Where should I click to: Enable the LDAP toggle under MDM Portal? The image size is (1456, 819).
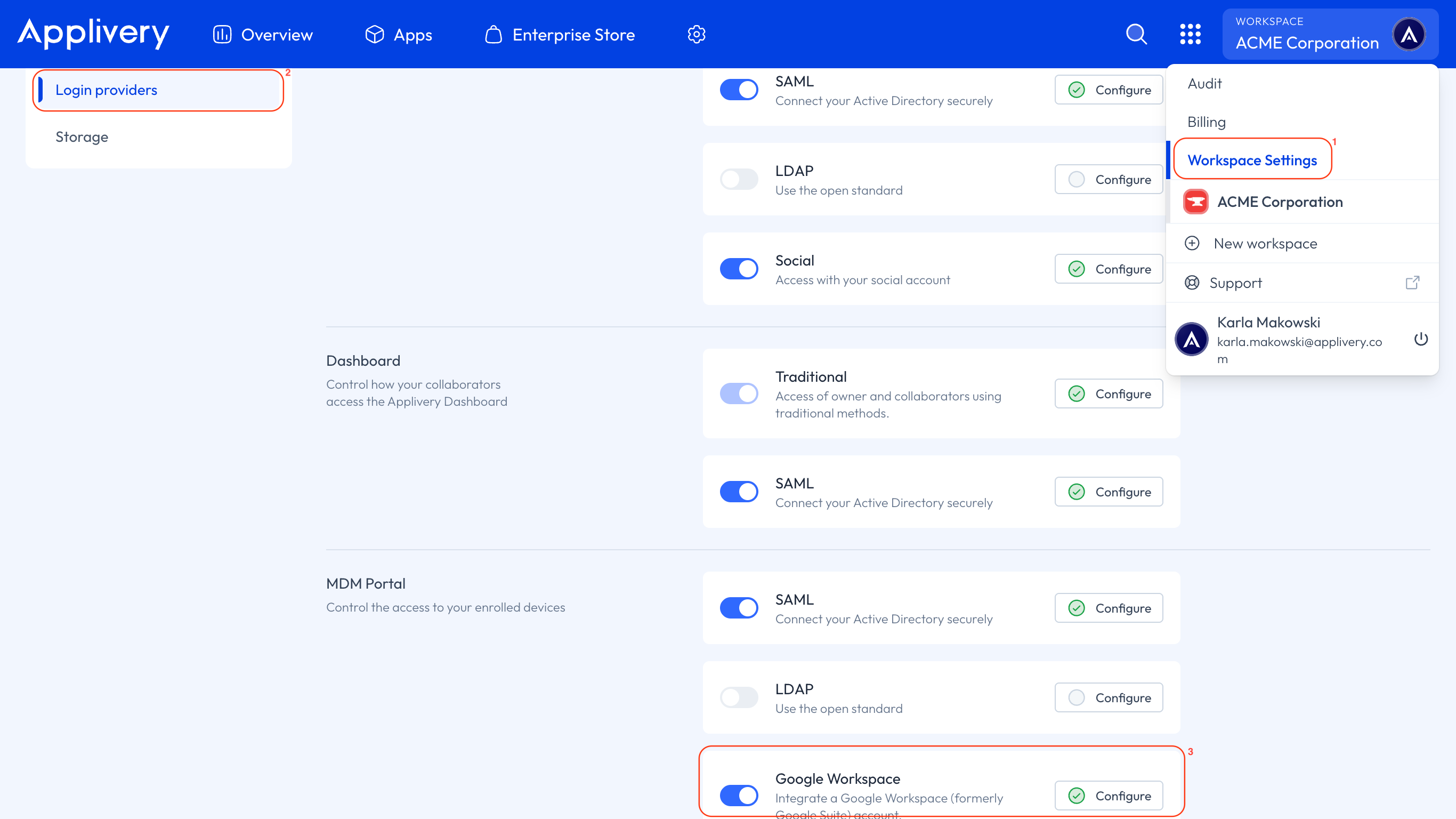tap(739, 697)
